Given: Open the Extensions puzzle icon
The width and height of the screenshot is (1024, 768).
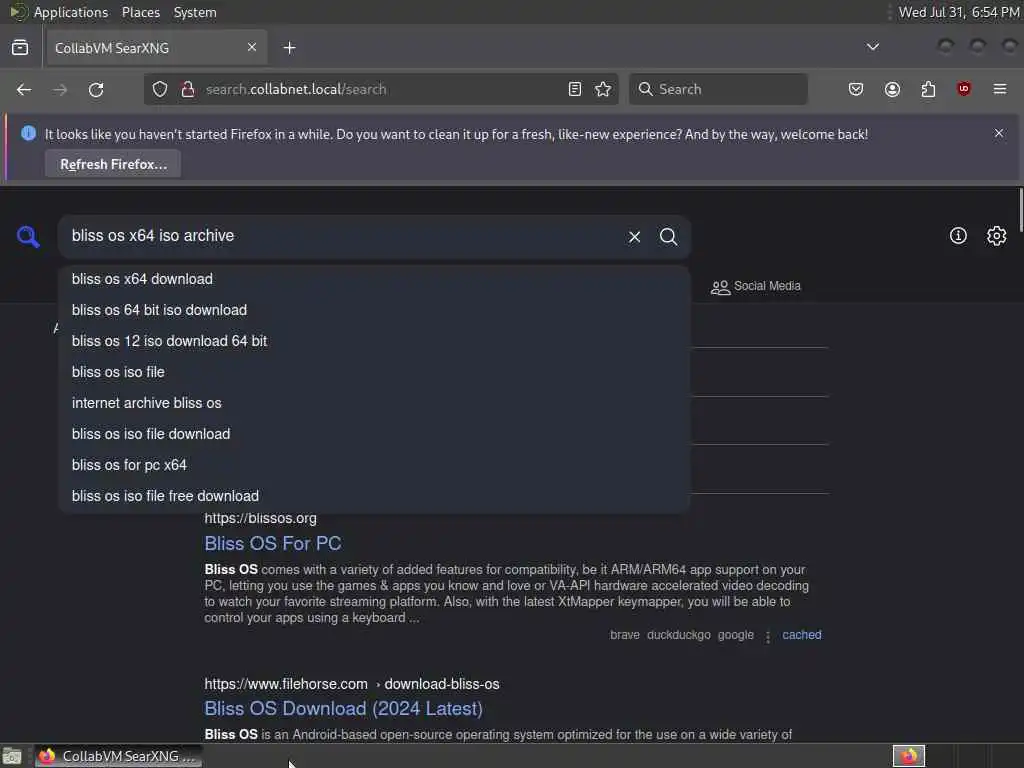Looking at the screenshot, I should point(928,89).
